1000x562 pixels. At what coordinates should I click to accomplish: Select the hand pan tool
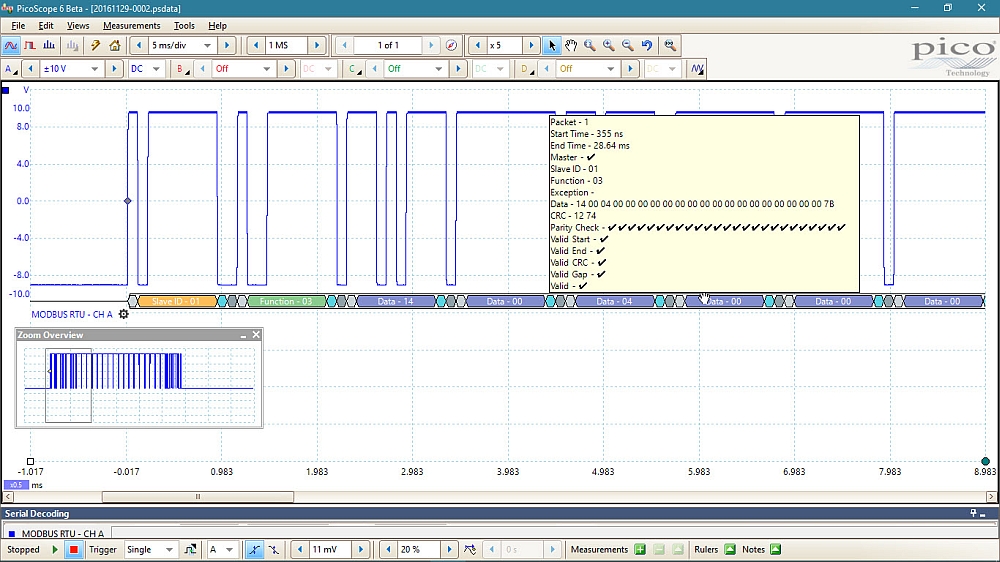(571, 45)
